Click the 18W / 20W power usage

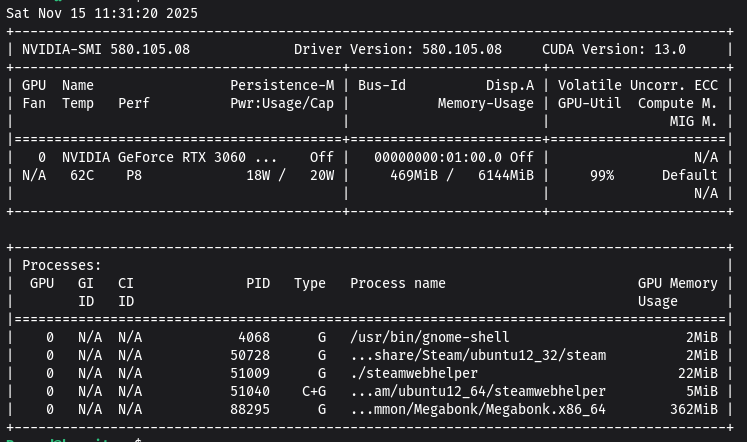(290, 175)
